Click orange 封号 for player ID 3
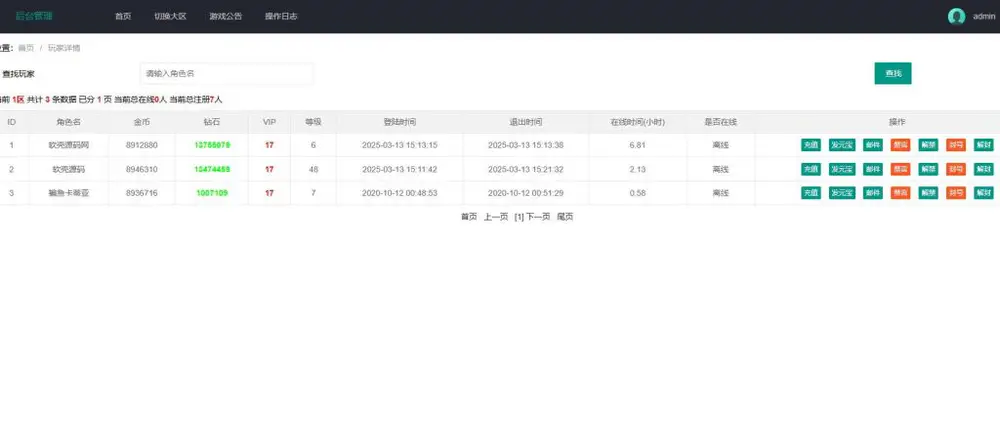 point(956,193)
